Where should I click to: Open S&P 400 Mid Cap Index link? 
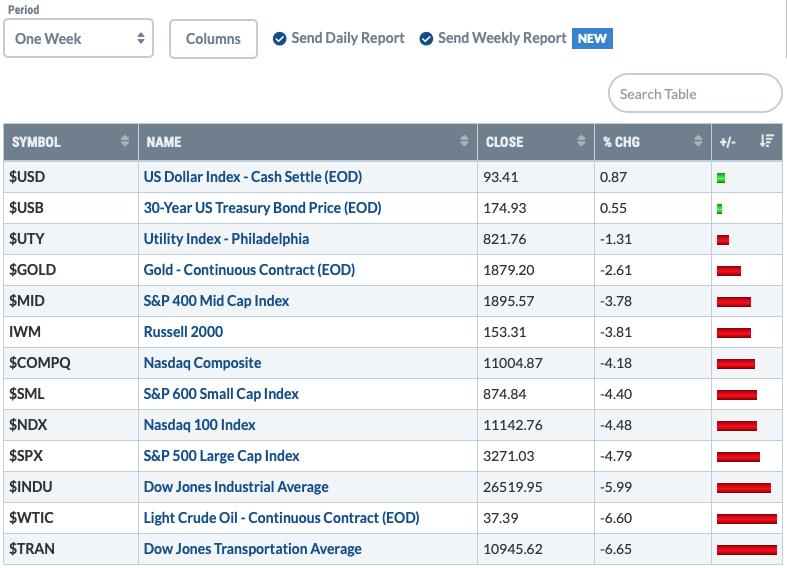point(216,301)
